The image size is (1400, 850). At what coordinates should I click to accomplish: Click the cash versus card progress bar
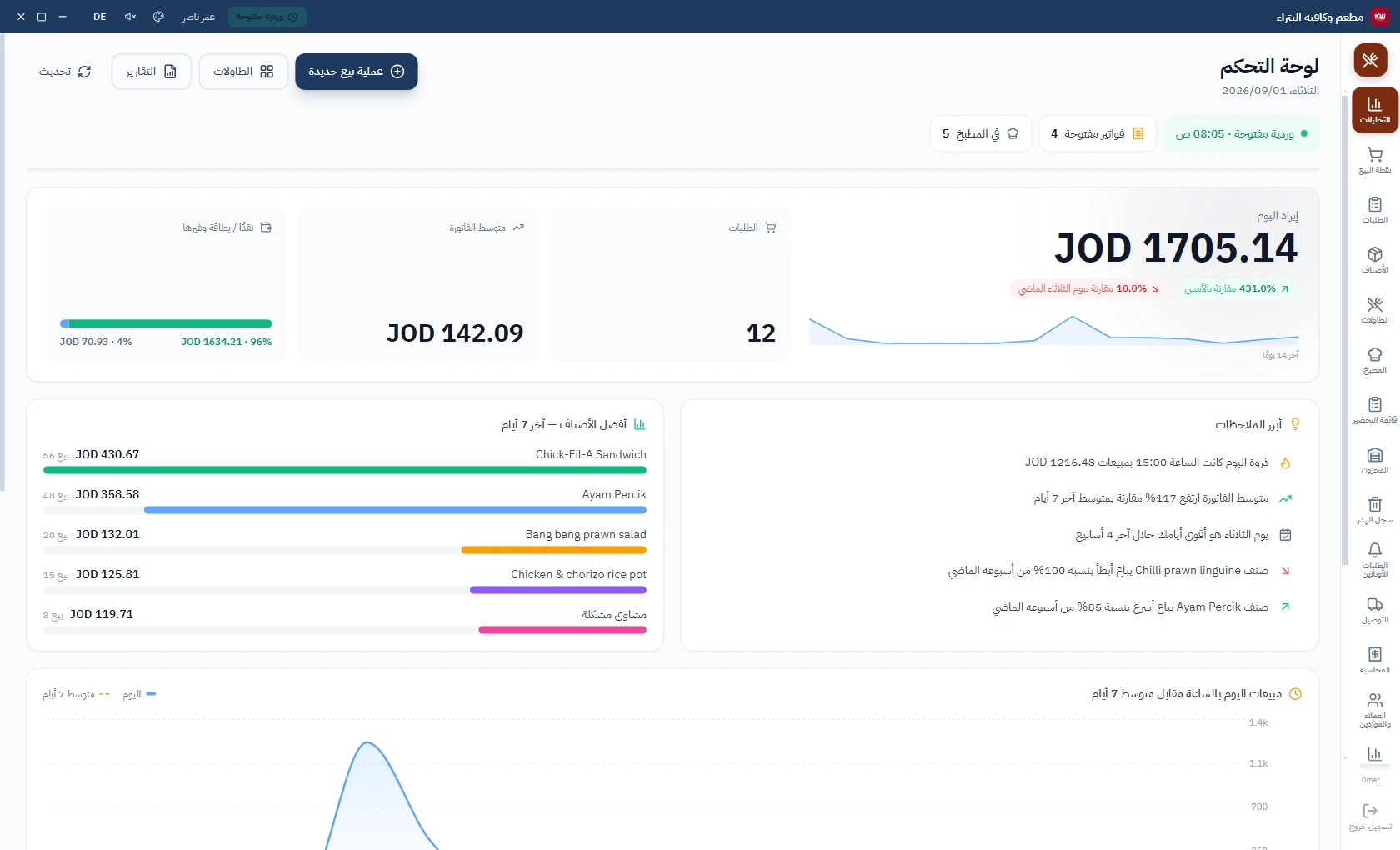pos(166,323)
